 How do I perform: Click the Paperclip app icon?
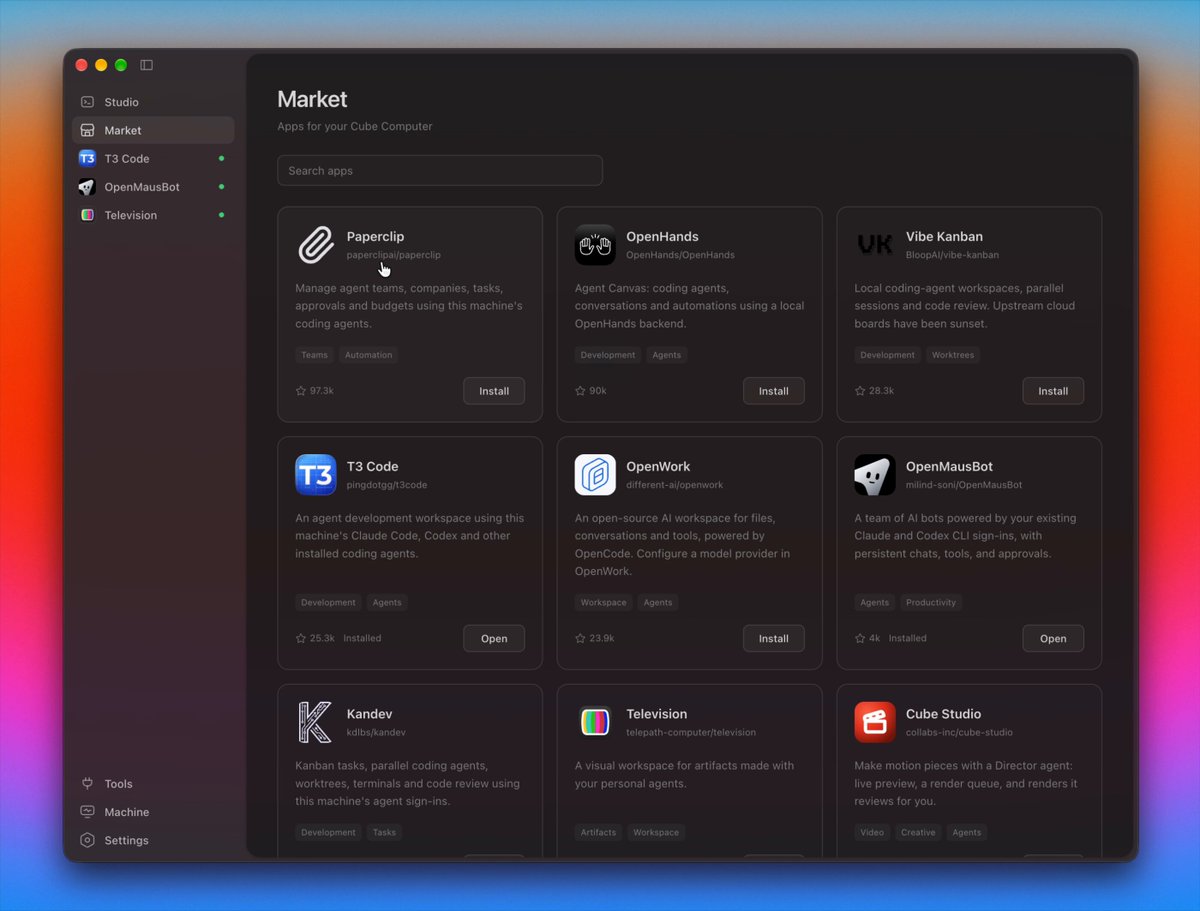point(316,245)
